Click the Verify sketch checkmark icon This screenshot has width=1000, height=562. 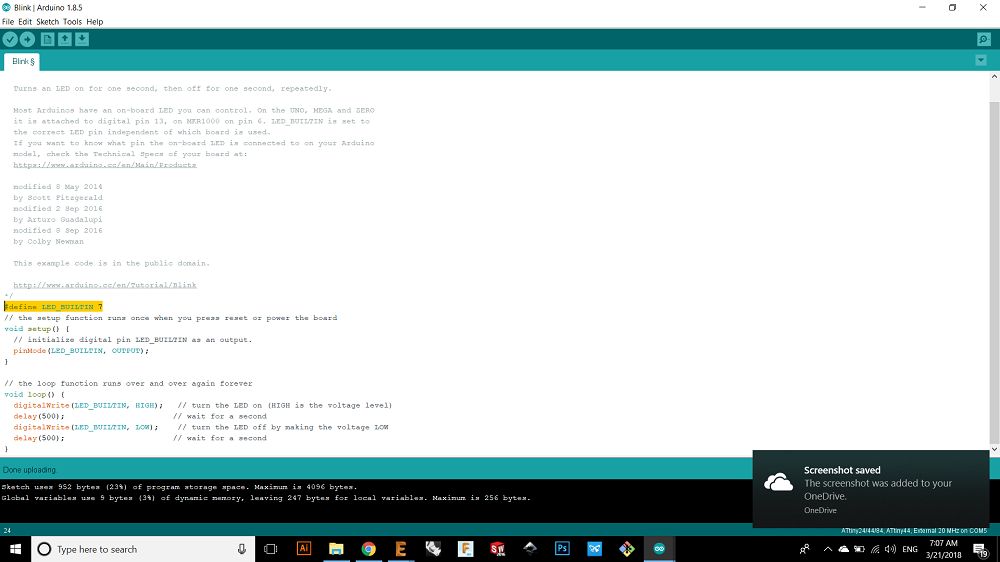coord(10,40)
